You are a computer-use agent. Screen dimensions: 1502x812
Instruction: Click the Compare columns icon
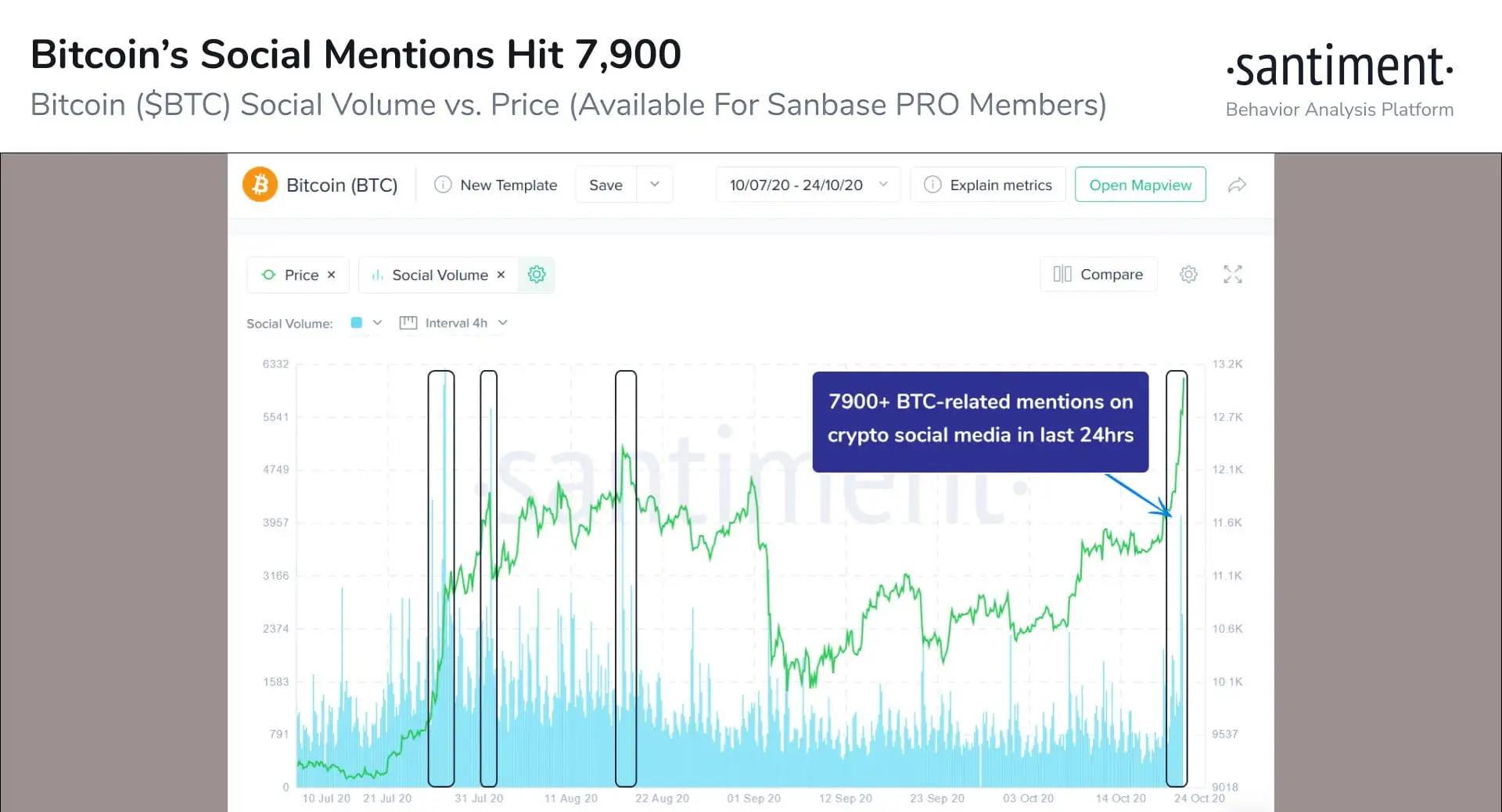click(x=1062, y=275)
